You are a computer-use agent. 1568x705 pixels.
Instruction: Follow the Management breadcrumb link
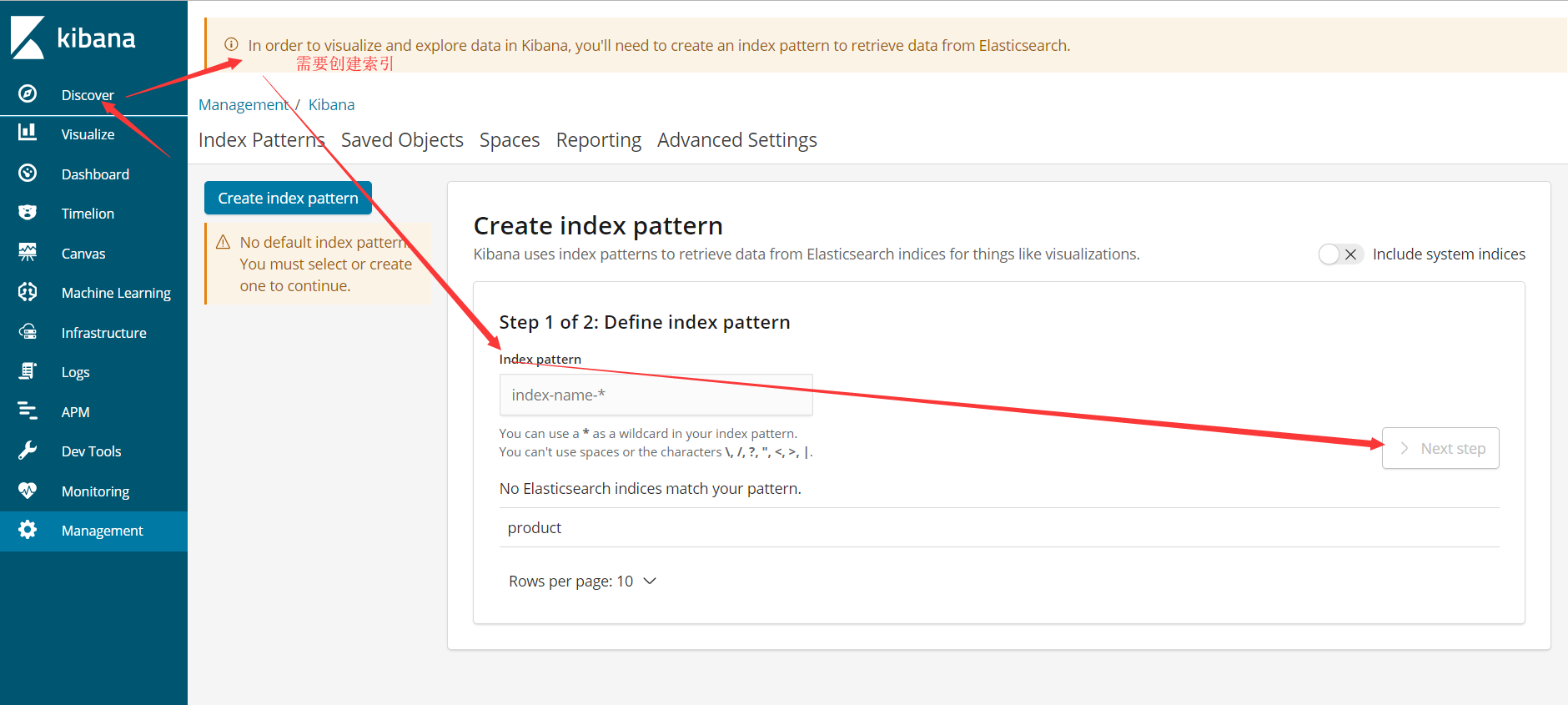coord(243,105)
